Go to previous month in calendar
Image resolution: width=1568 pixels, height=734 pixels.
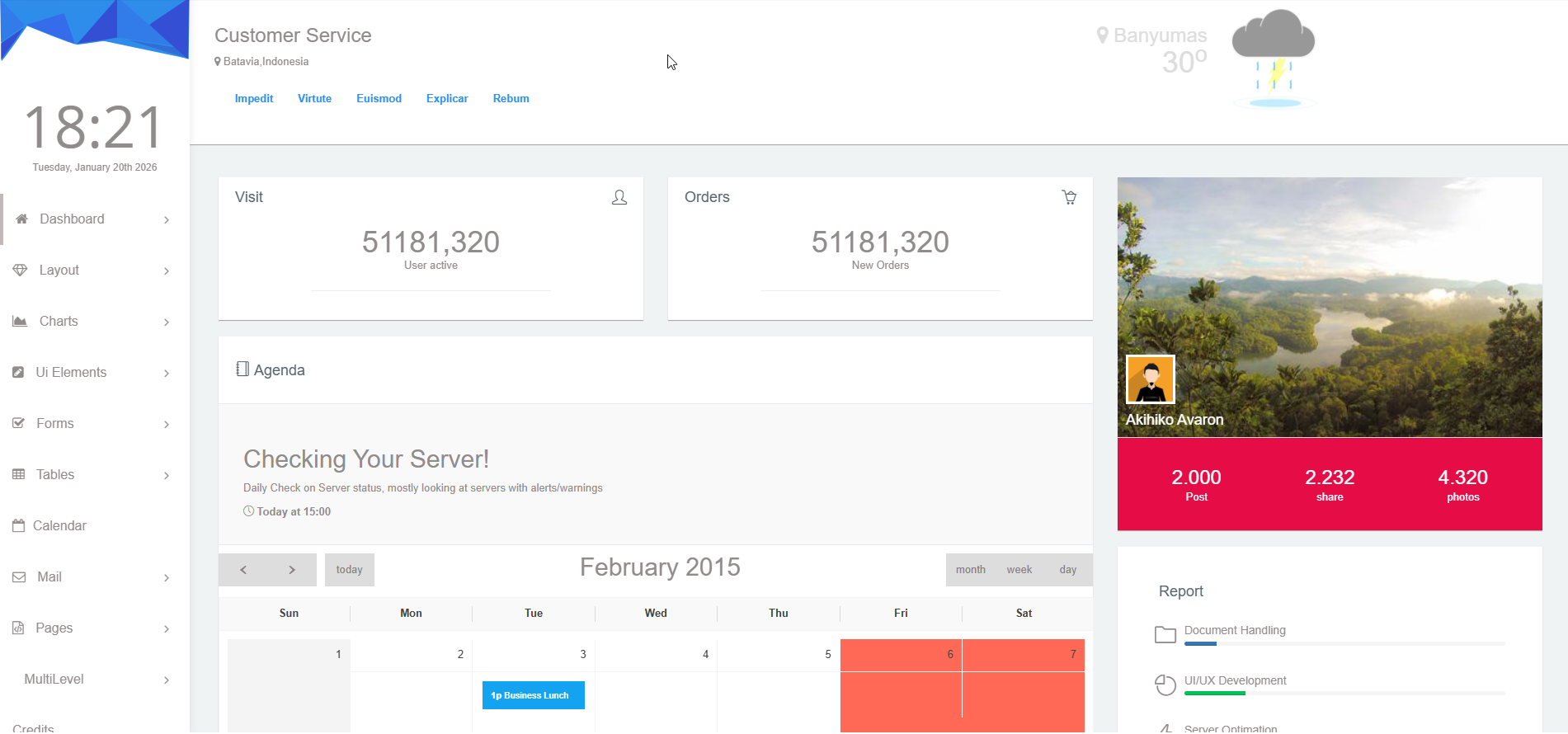click(243, 570)
